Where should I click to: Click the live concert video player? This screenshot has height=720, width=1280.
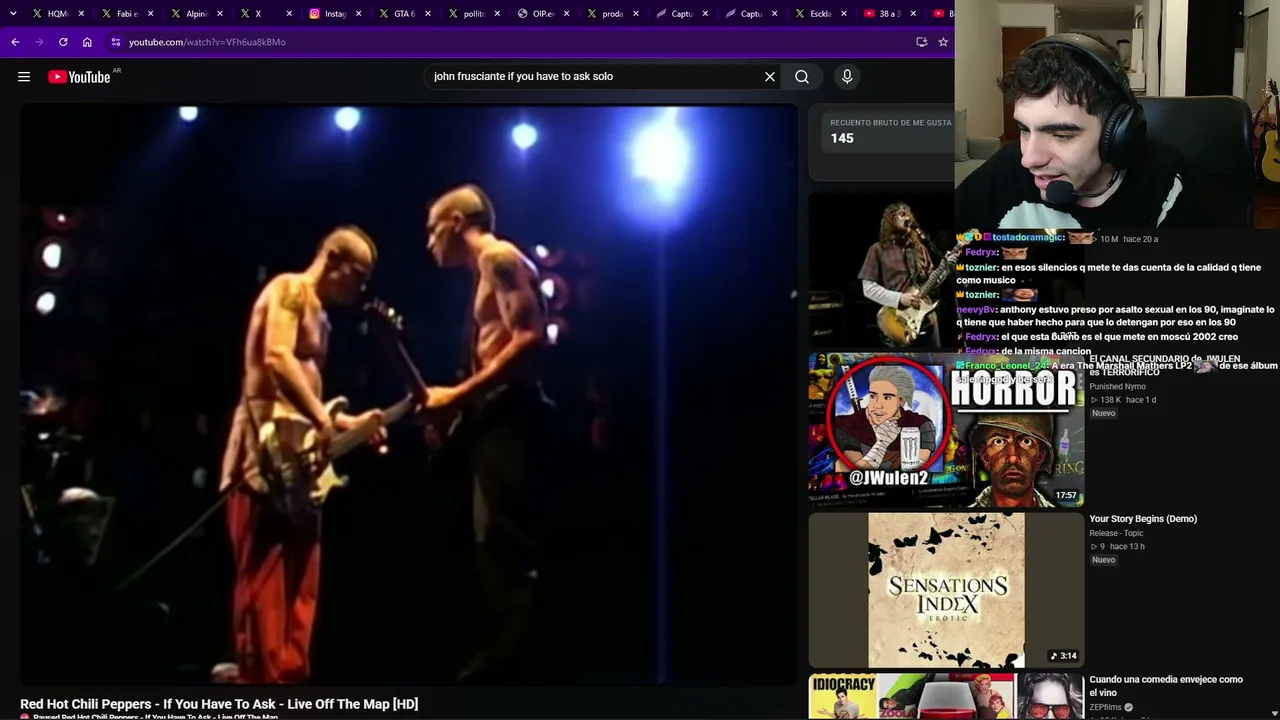pyautogui.click(x=408, y=395)
